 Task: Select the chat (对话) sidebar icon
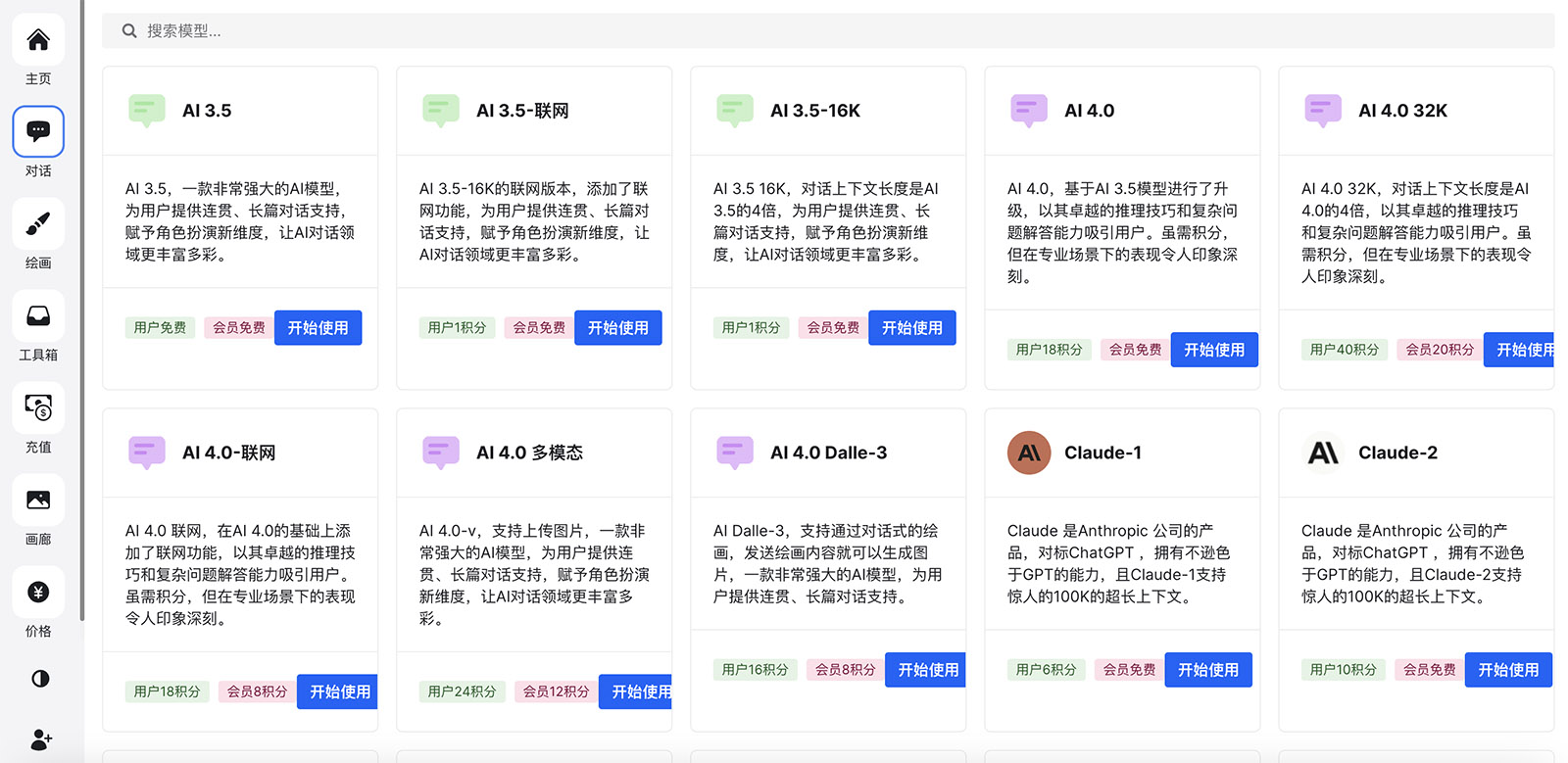click(x=38, y=131)
